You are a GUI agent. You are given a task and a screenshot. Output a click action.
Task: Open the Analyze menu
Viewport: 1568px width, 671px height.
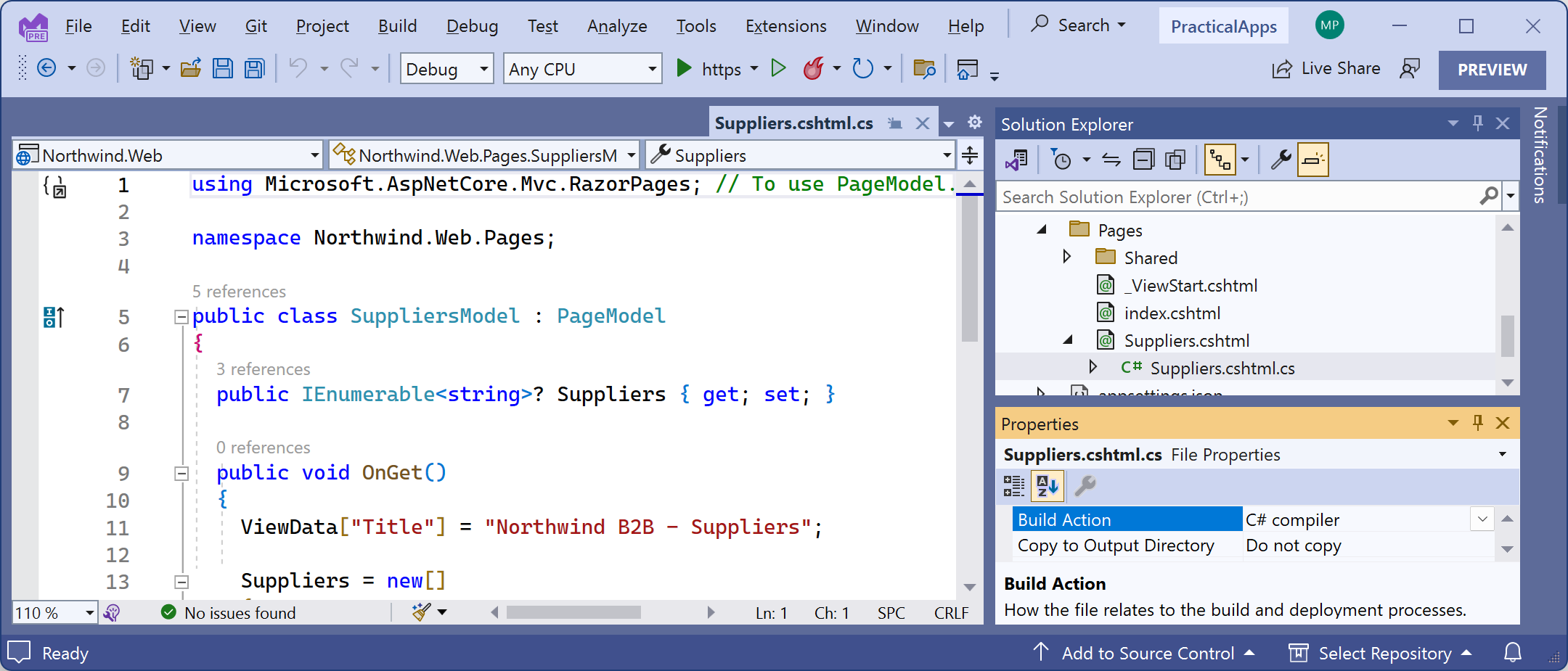[617, 26]
